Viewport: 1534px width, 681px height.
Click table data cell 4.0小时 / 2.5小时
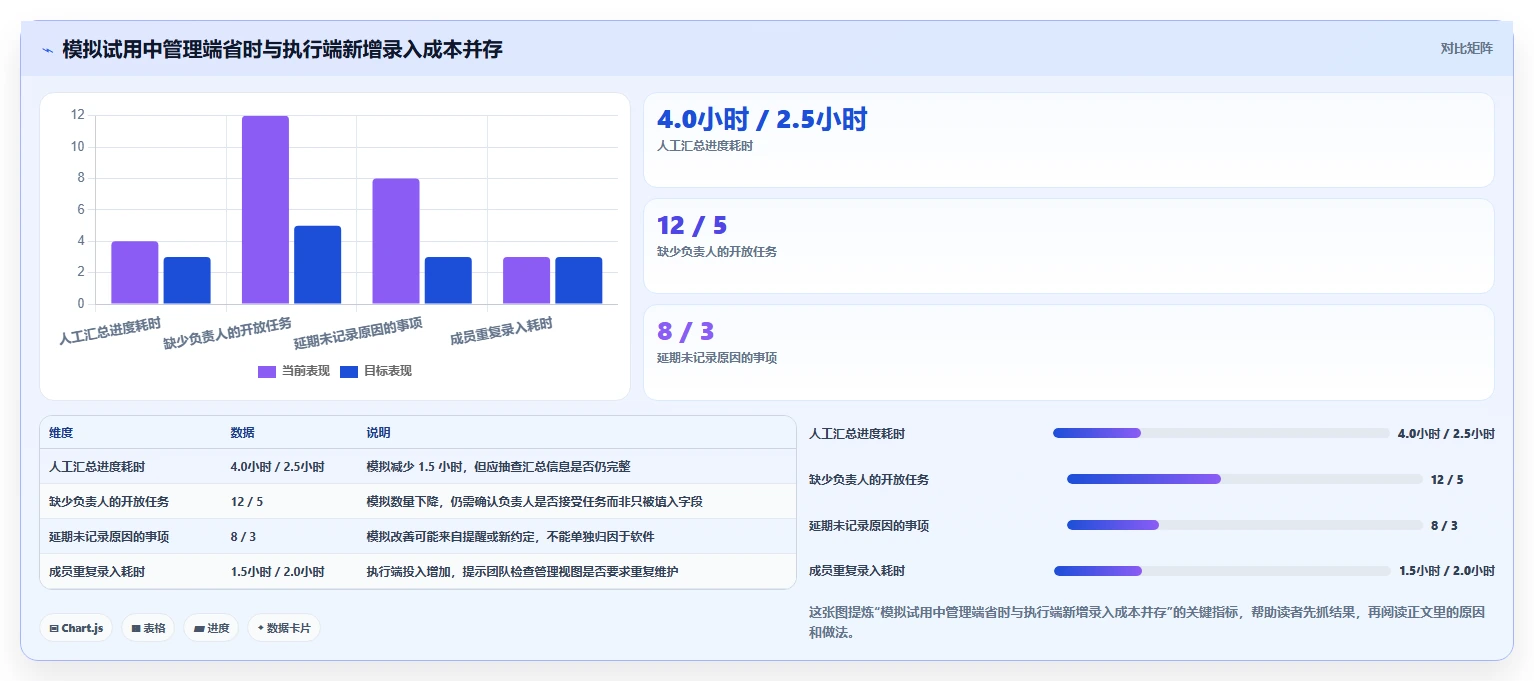[277, 467]
